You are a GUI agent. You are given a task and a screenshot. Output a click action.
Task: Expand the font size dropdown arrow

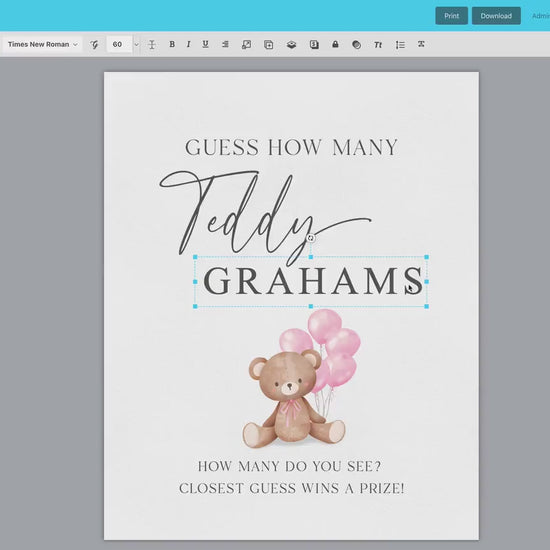[136, 45]
